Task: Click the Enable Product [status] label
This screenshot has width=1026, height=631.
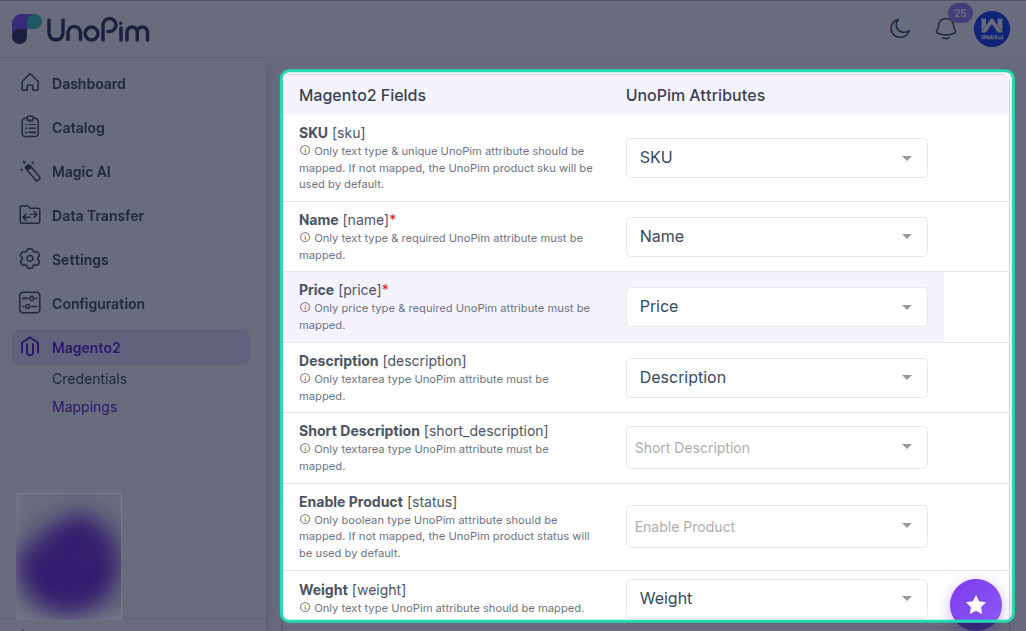Action: tap(378, 502)
